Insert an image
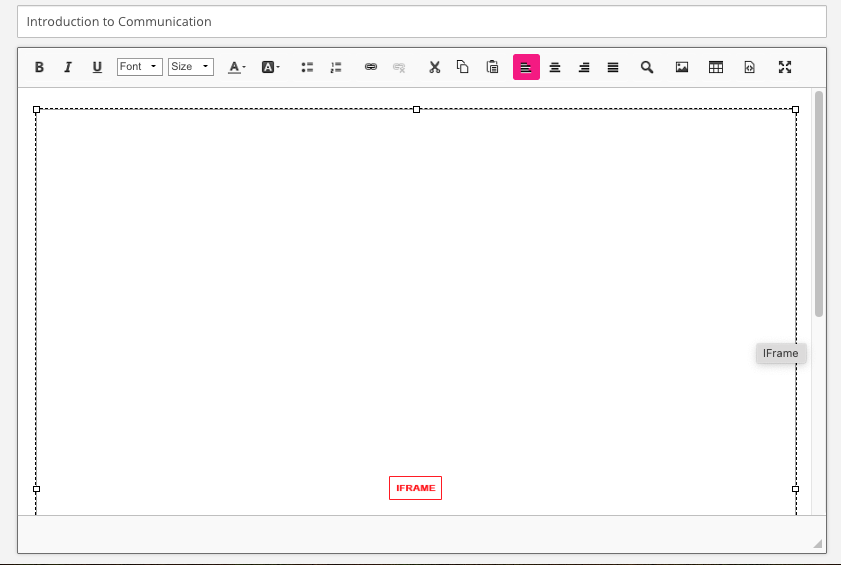The width and height of the screenshot is (841, 565). coord(682,67)
